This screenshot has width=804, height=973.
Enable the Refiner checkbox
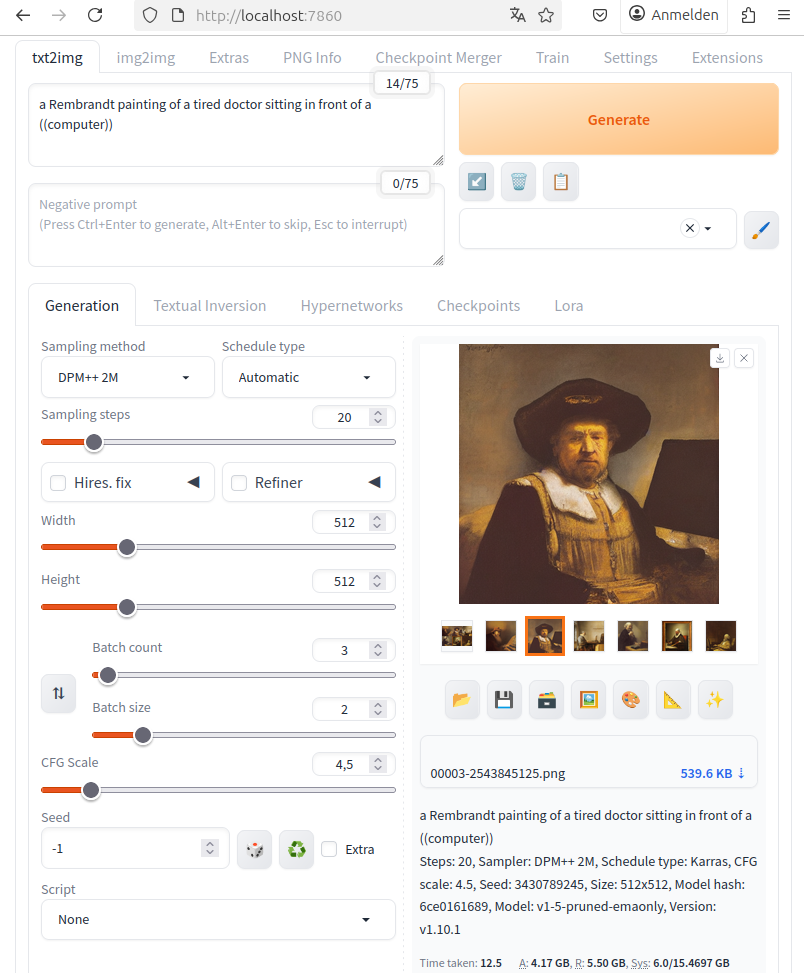239,483
